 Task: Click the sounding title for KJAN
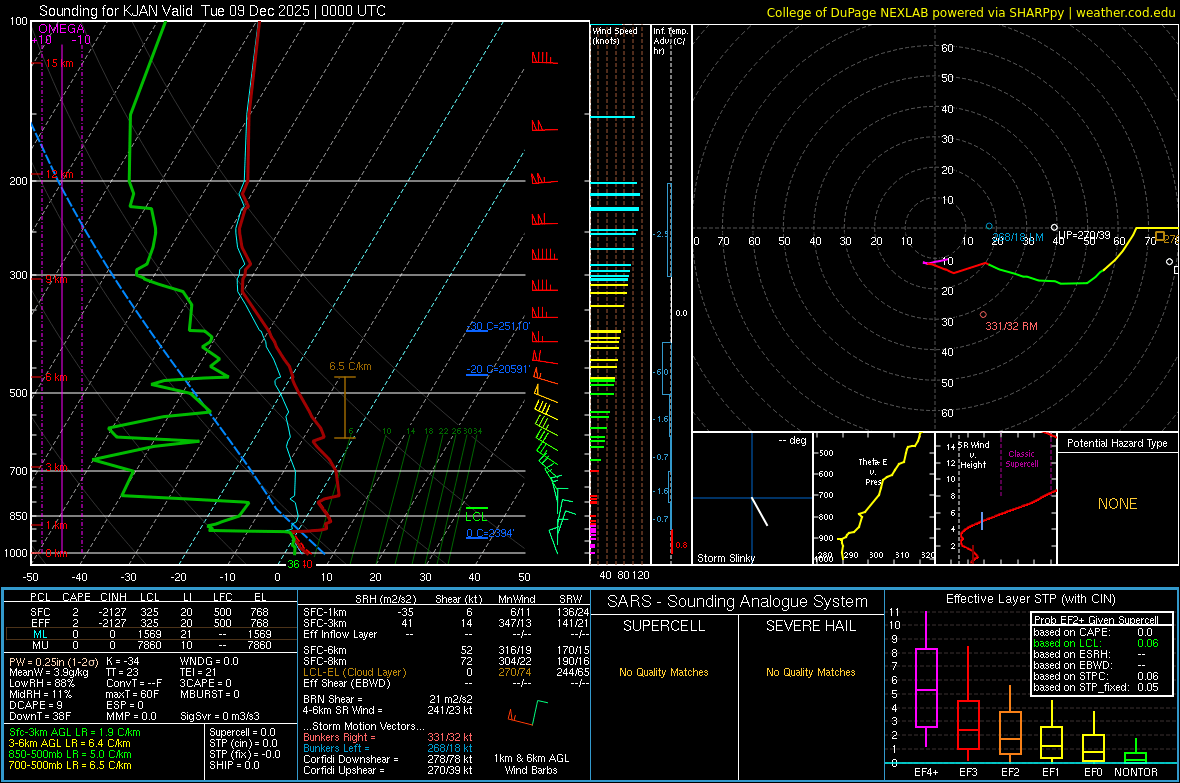[212, 11]
